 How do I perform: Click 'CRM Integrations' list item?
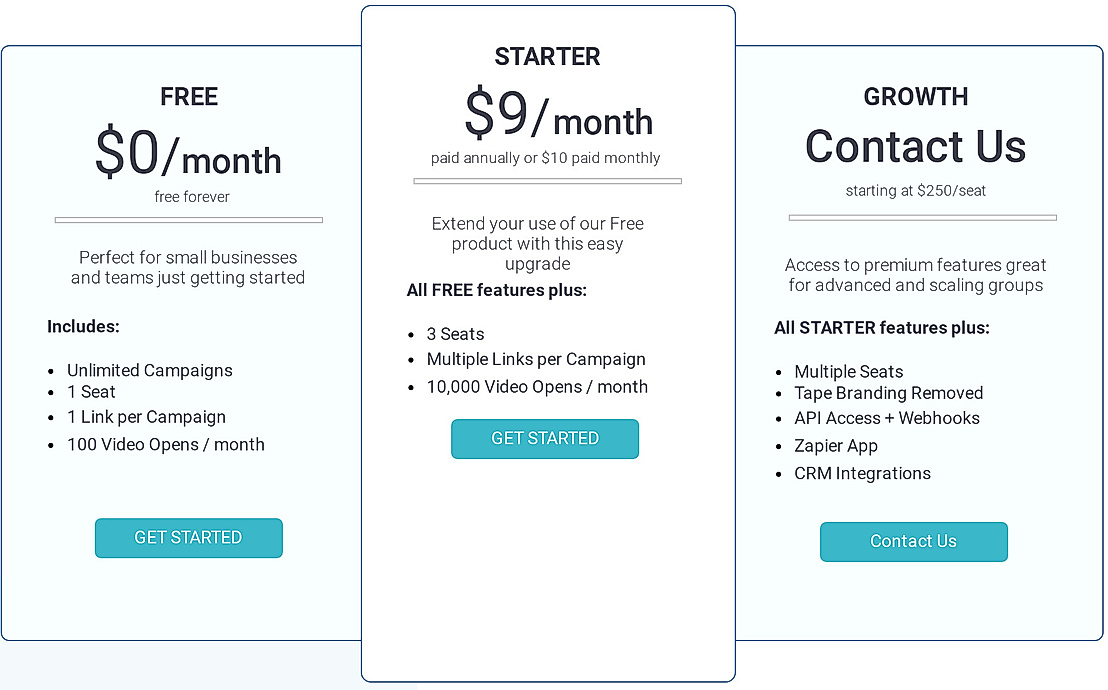click(x=862, y=474)
